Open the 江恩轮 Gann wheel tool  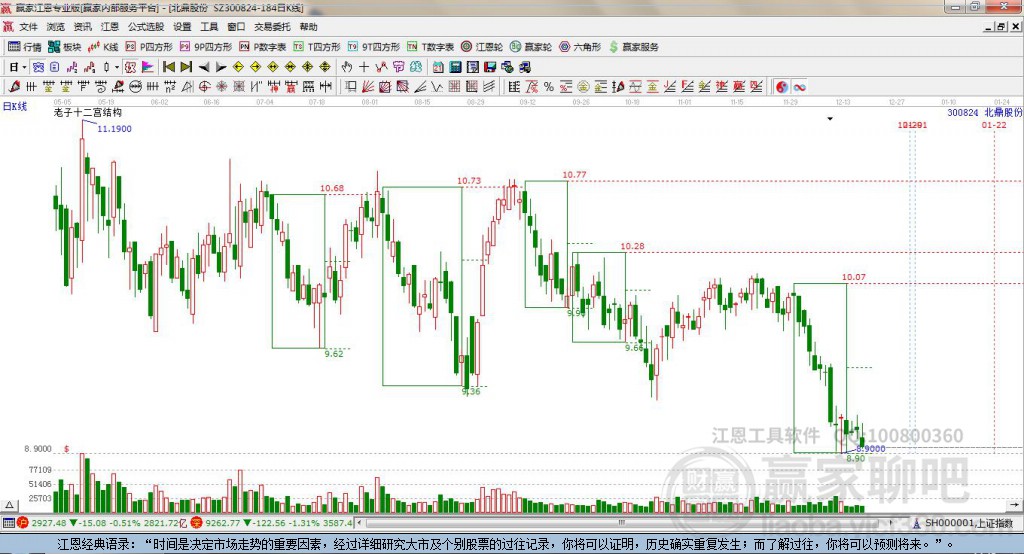[482, 47]
